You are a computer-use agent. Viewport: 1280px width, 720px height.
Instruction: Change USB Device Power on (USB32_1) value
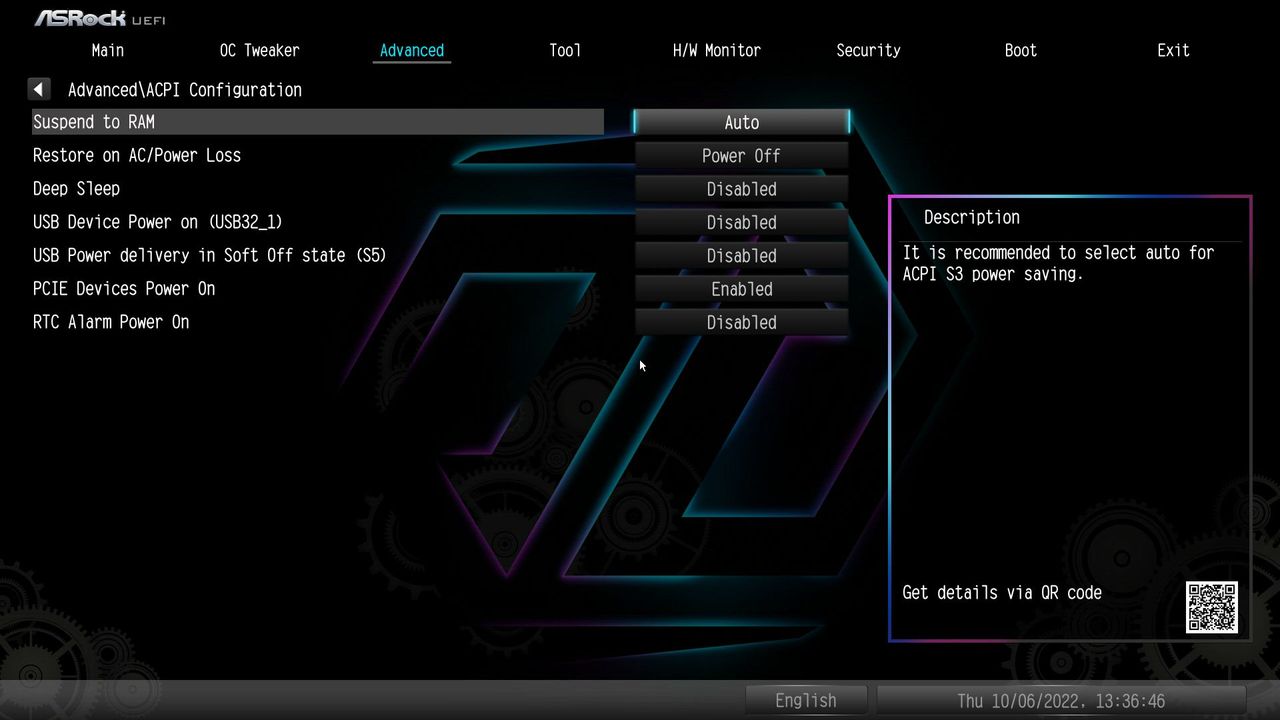click(x=742, y=222)
